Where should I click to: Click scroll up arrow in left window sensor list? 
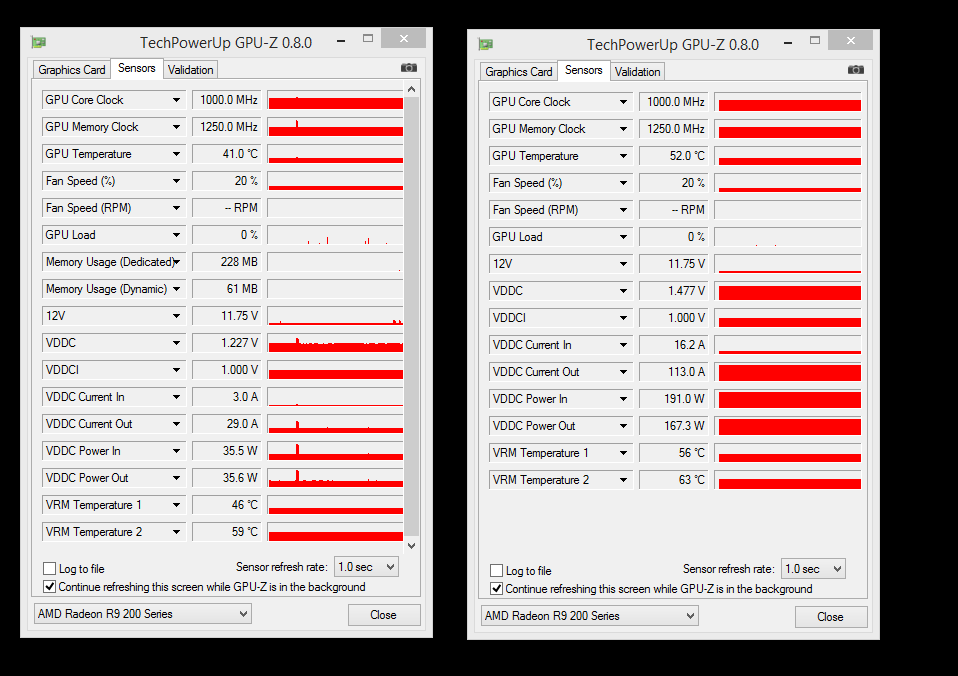tap(412, 89)
